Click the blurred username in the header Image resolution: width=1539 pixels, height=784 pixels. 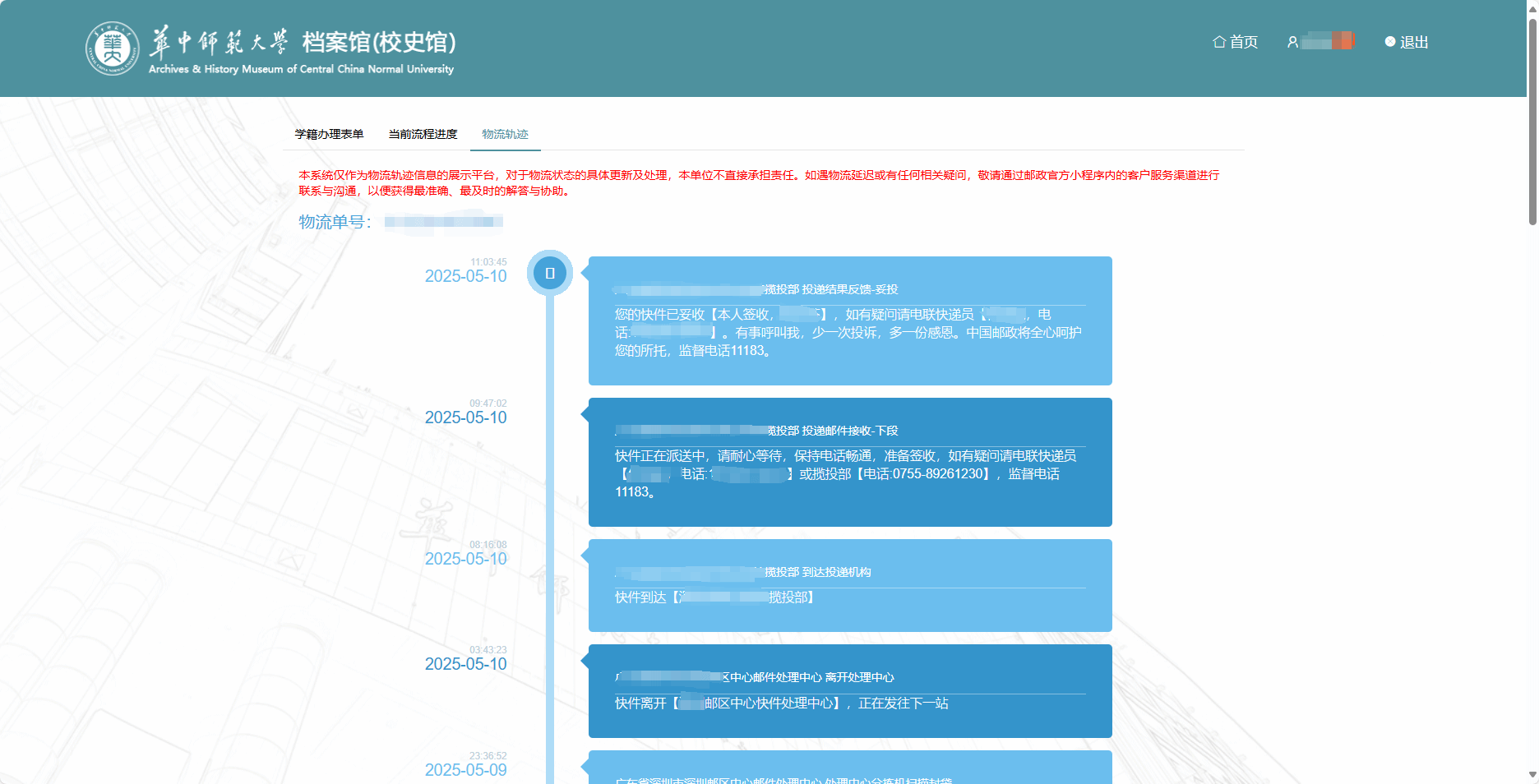coord(1327,41)
